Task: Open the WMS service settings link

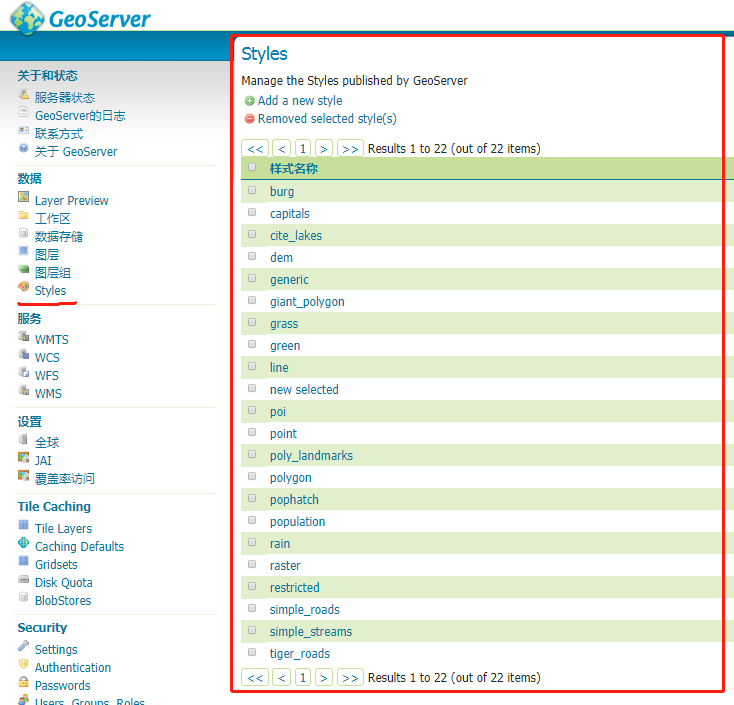Action: (x=48, y=394)
